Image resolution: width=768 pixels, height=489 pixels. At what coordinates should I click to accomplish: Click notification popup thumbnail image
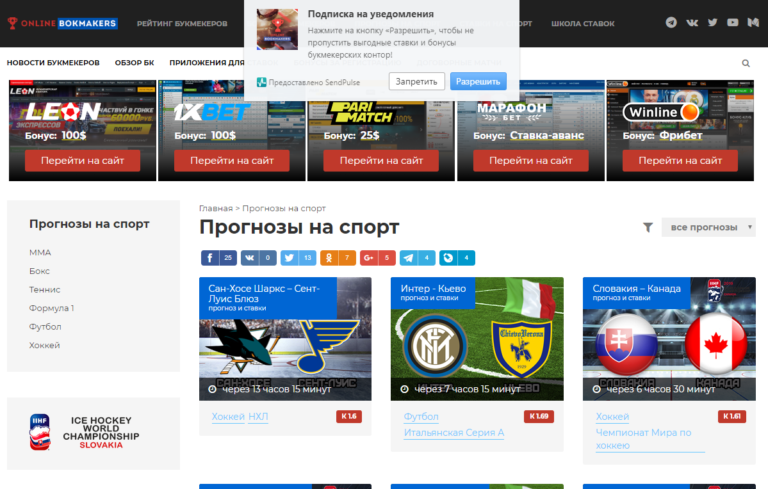pyautogui.click(x=277, y=29)
